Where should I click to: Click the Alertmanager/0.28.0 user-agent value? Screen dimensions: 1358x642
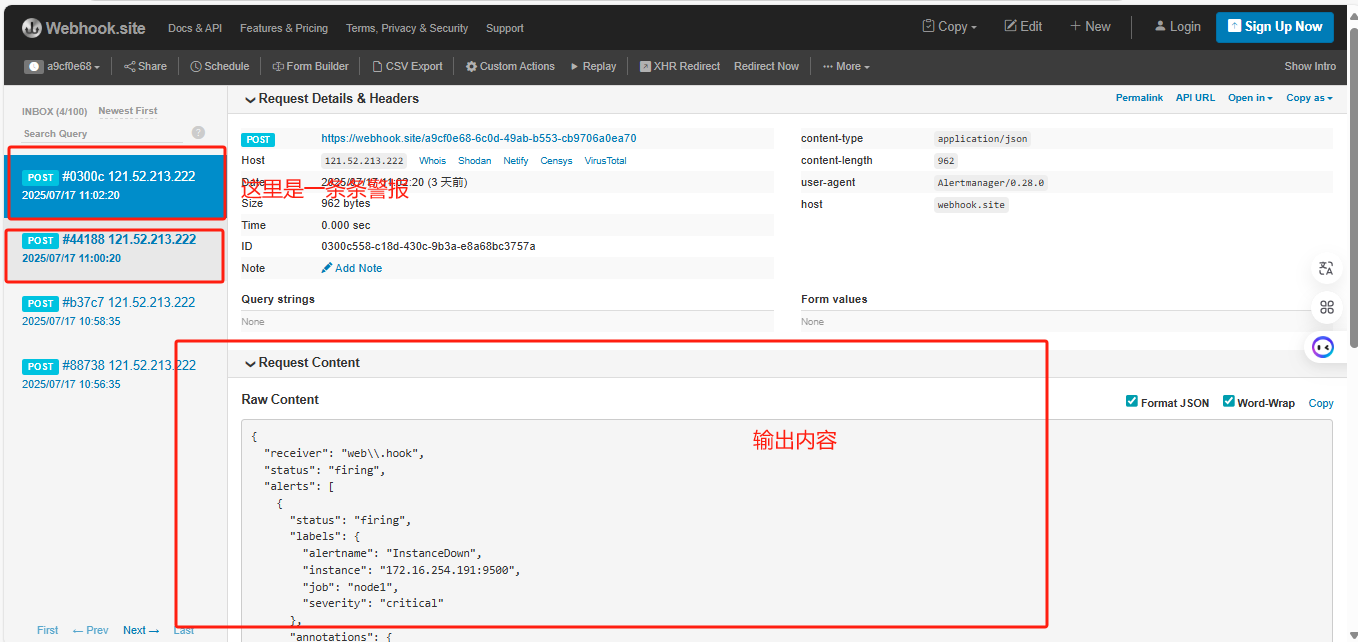pyautogui.click(x=991, y=183)
